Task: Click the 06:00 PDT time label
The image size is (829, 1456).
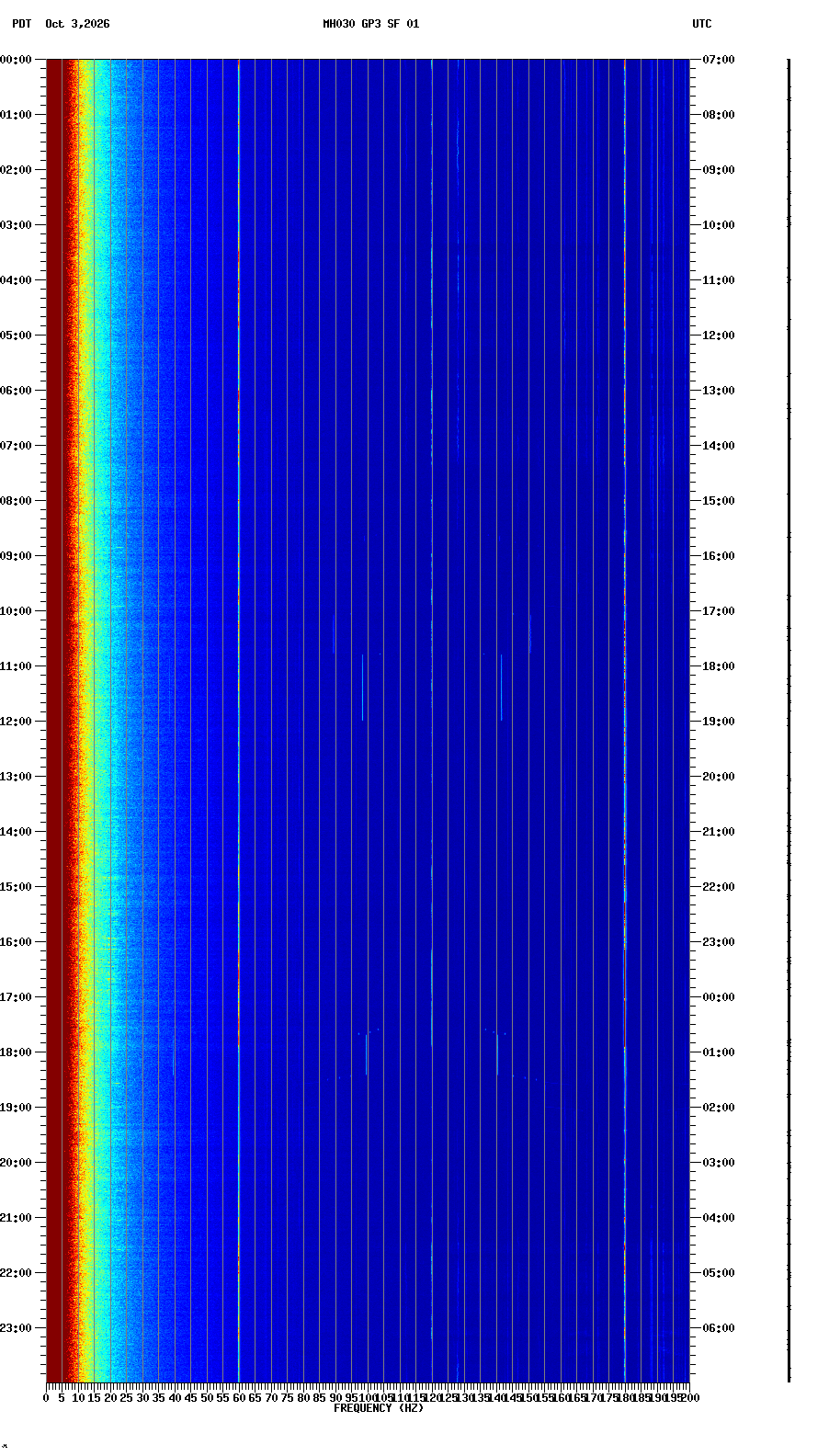Action: pyautogui.click(x=16, y=391)
